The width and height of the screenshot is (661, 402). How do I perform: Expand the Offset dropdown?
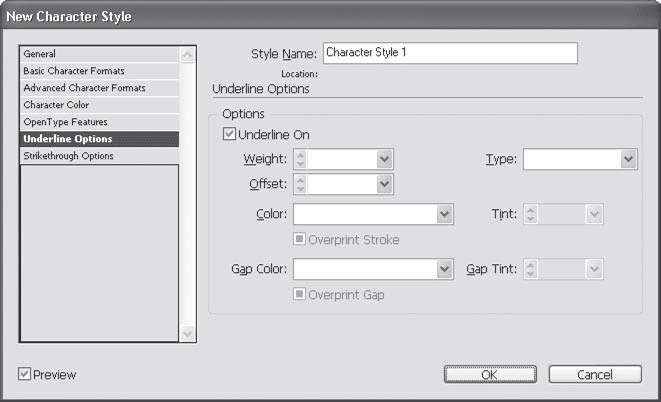point(384,184)
